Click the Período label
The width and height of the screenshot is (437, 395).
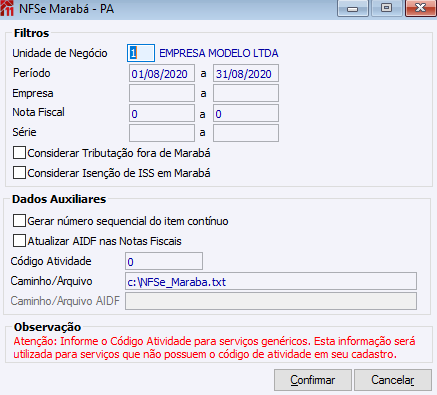coord(32,73)
